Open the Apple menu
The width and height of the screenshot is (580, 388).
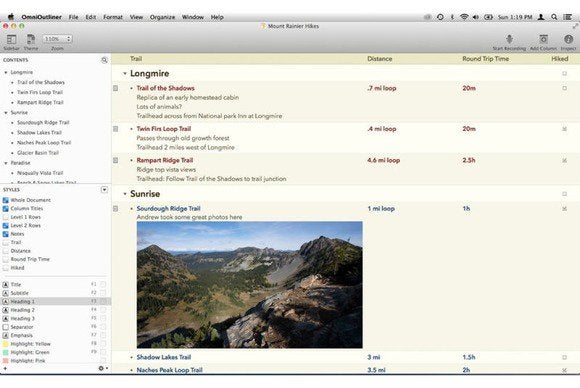(11, 17)
